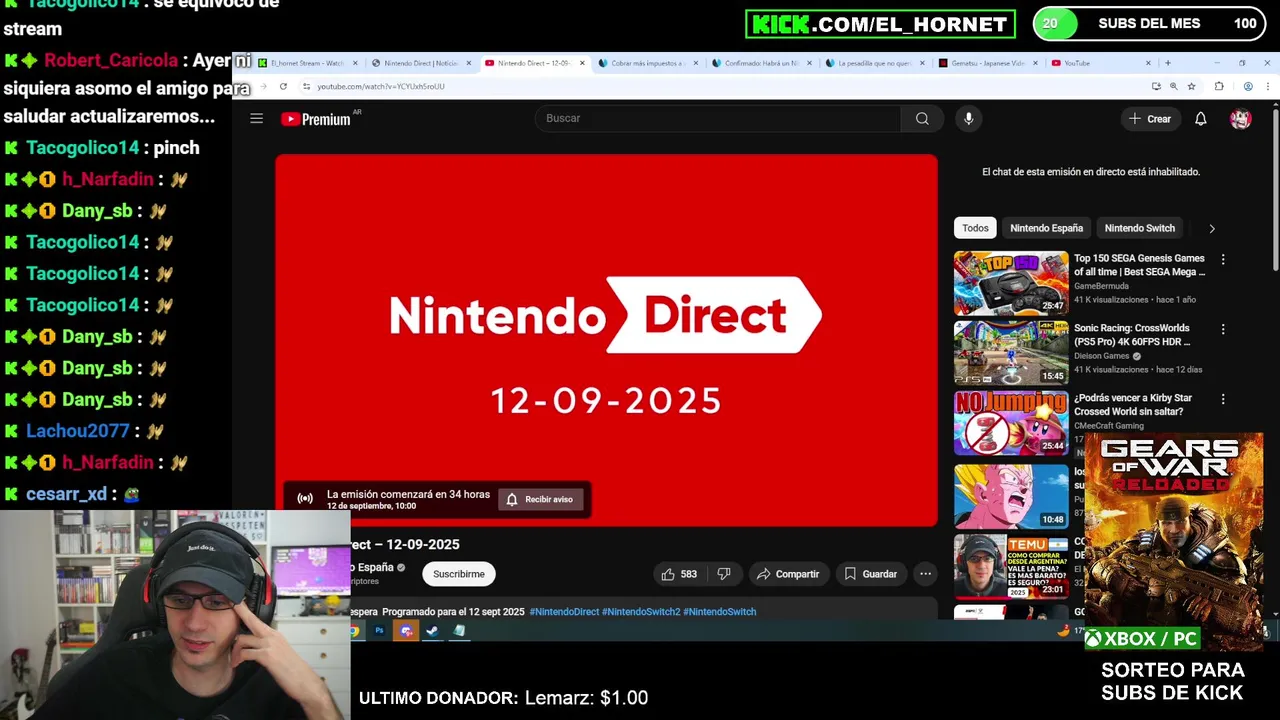Image resolution: width=1280 pixels, height=720 pixels.
Task: Open browser zoom magnifier icon in address bar
Action: [1173, 87]
